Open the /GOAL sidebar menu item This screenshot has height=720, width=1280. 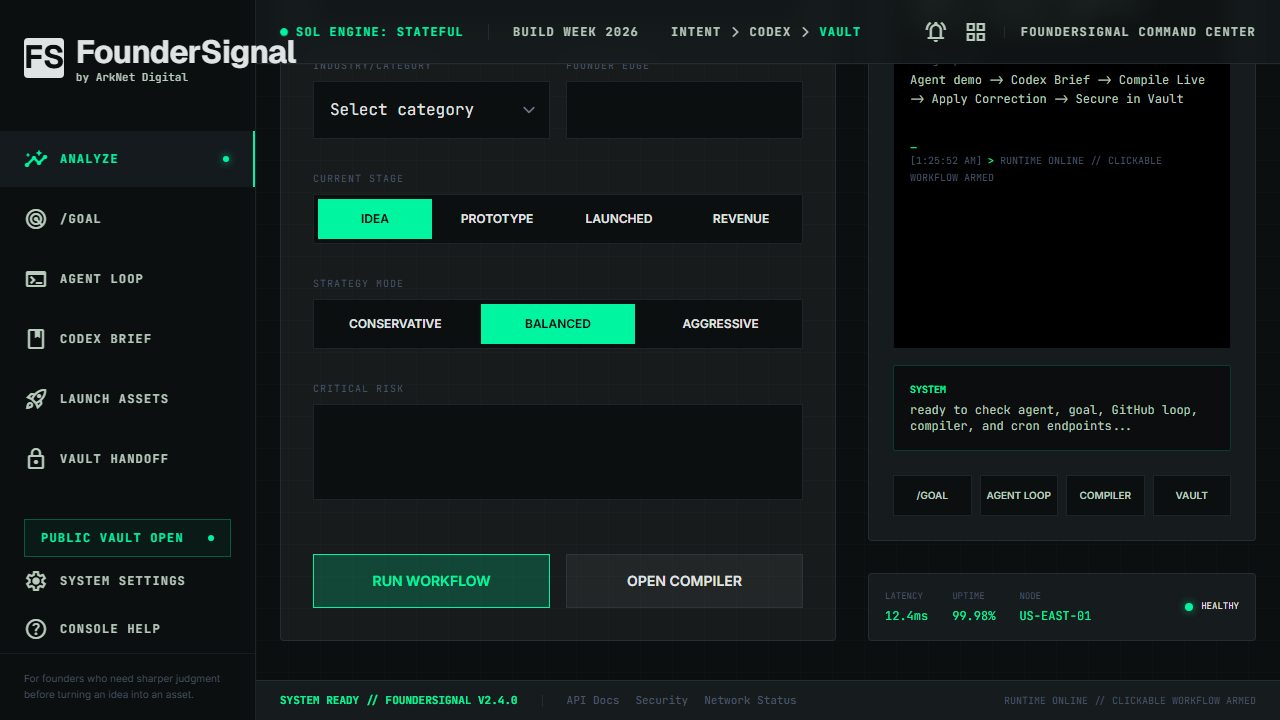tap(127, 219)
